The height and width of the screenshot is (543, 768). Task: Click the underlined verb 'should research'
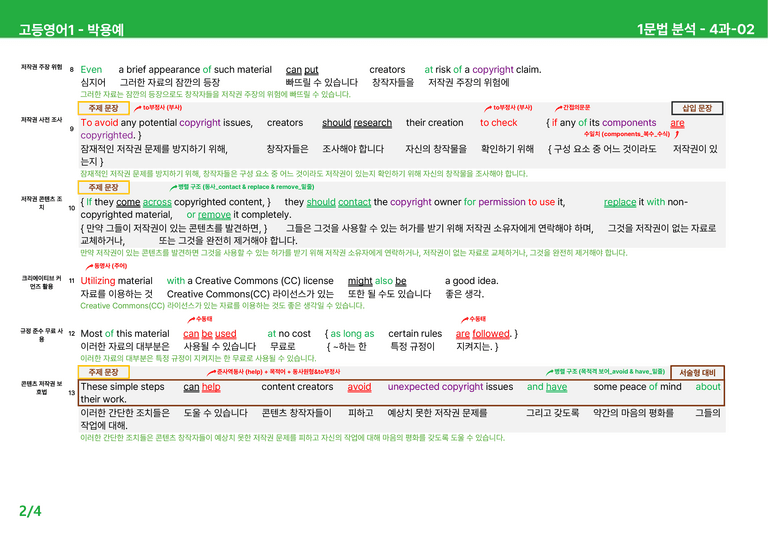click(357, 123)
